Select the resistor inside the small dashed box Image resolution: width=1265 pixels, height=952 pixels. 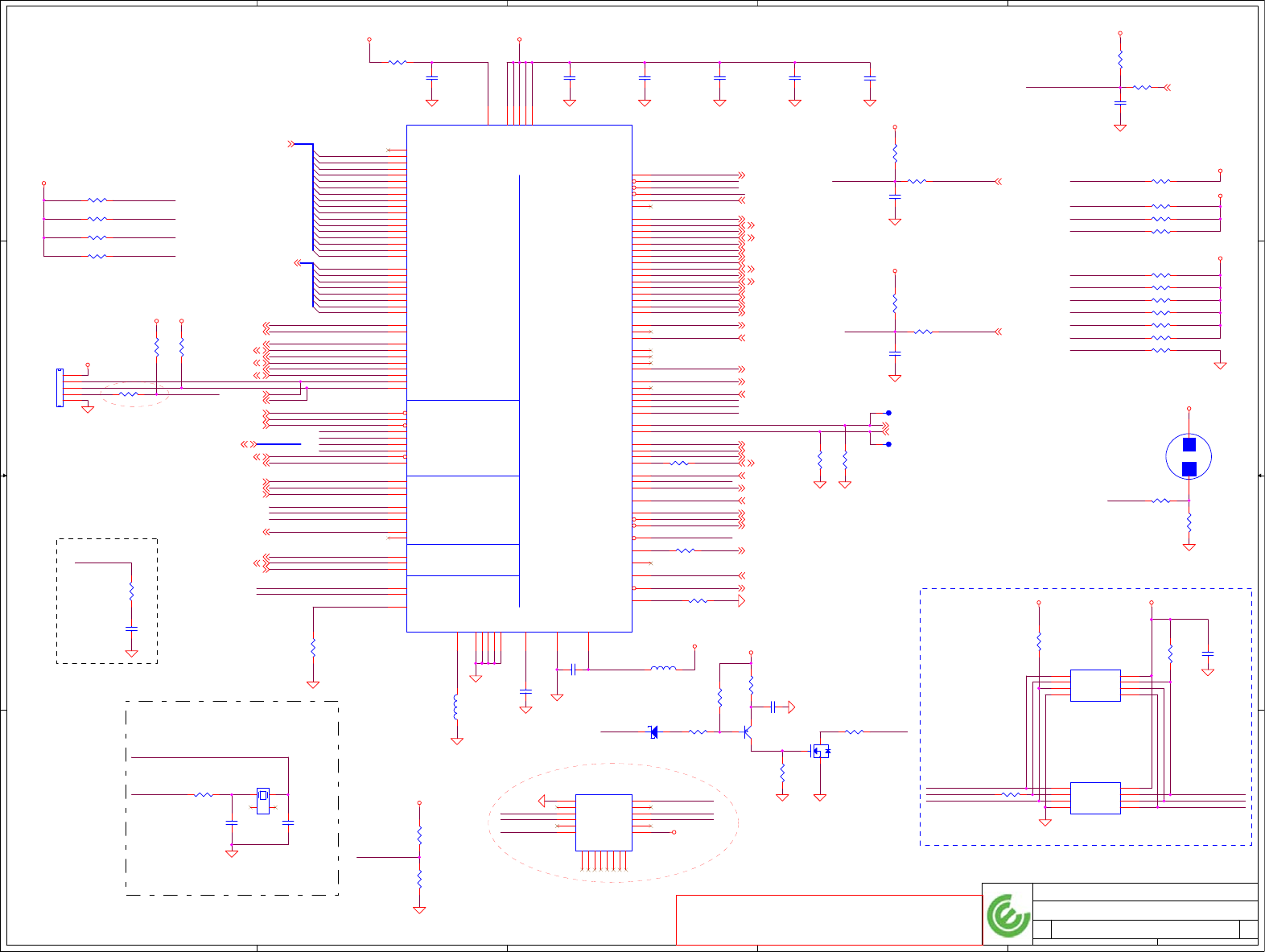(131, 591)
